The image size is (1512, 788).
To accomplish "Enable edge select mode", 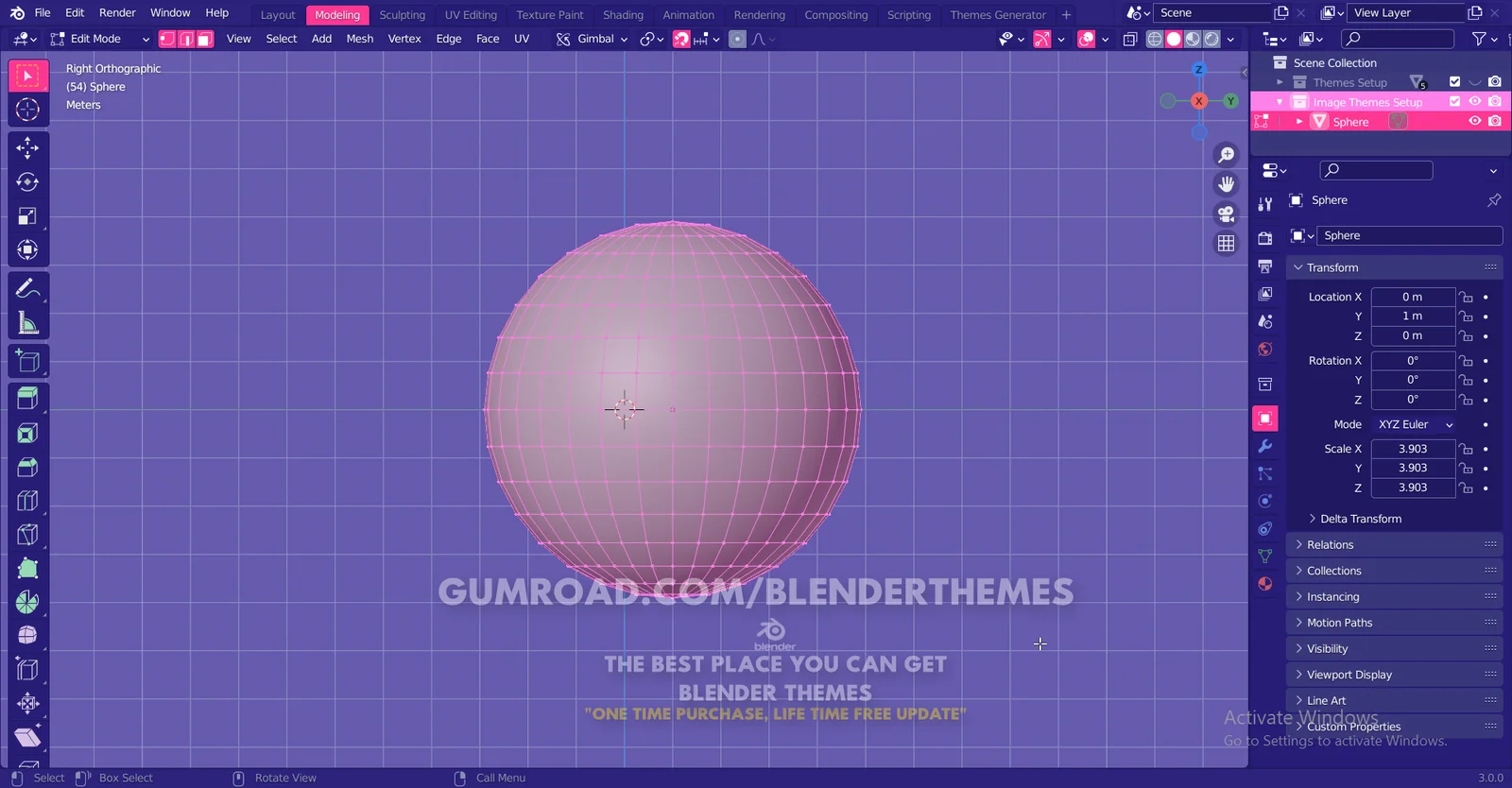I will click(x=186, y=39).
